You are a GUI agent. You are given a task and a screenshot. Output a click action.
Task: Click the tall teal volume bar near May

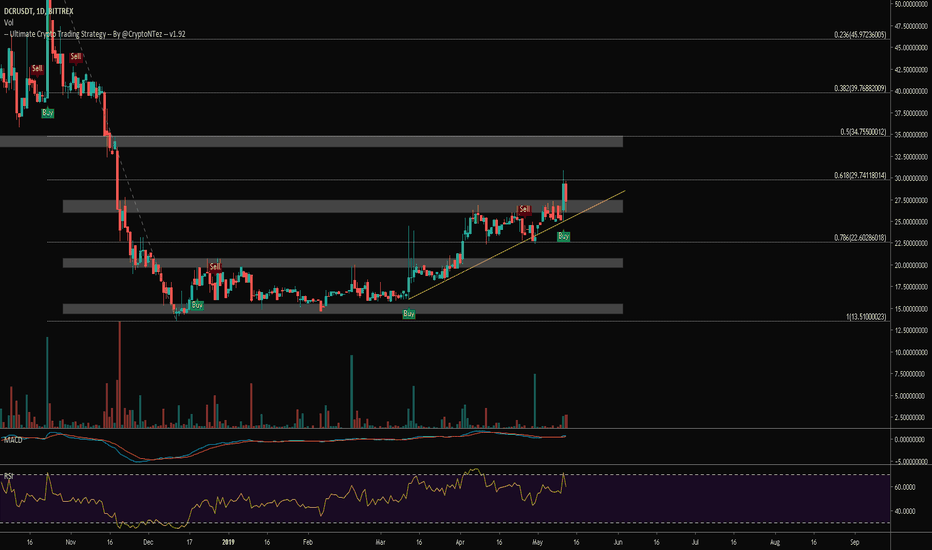click(x=535, y=401)
